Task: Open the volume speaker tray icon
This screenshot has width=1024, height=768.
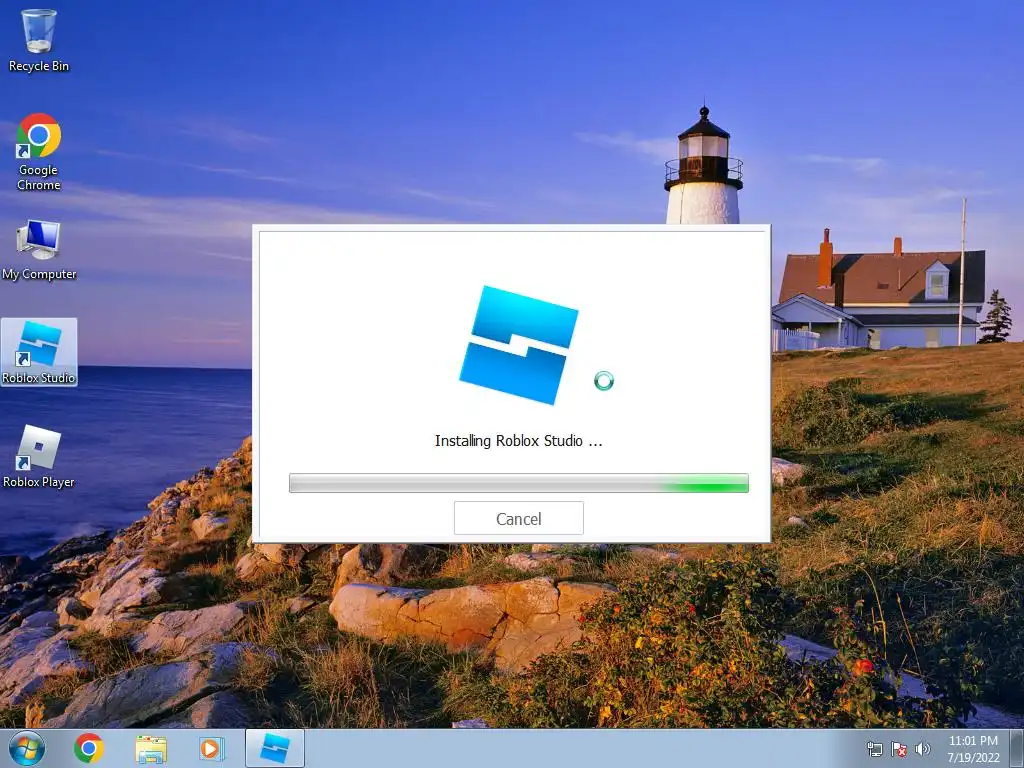Action: (922, 749)
